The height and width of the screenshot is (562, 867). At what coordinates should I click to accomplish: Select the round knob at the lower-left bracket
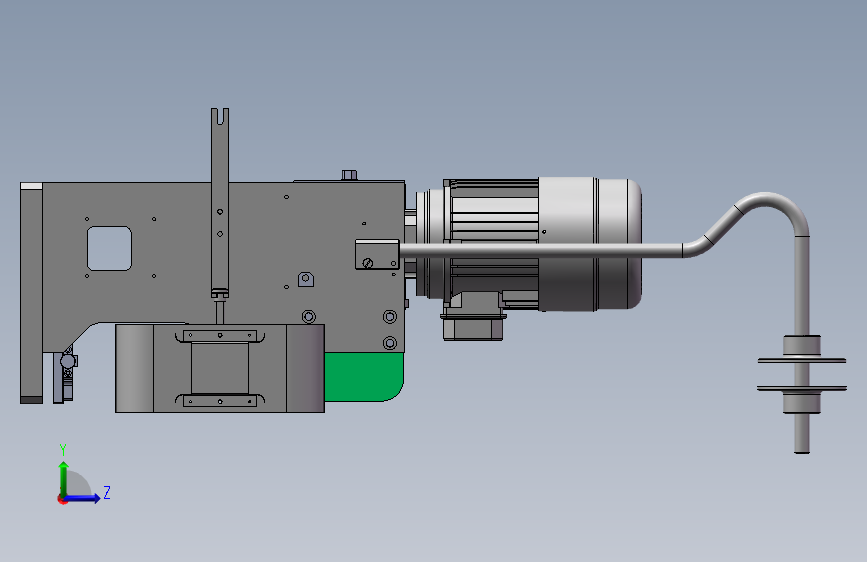tap(68, 362)
